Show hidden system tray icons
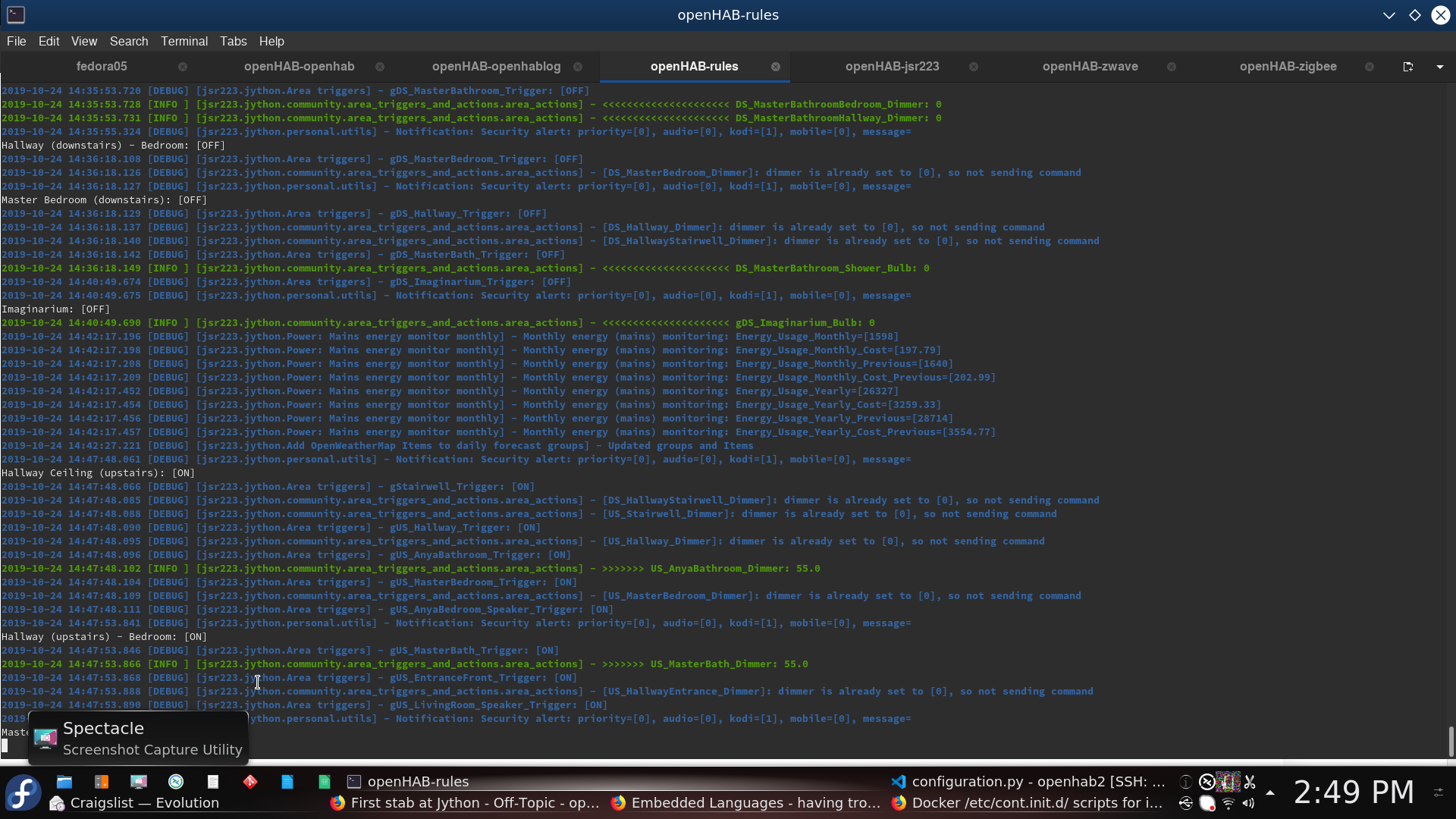Image resolution: width=1456 pixels, height=819 pixels. tap(1270, 792)
